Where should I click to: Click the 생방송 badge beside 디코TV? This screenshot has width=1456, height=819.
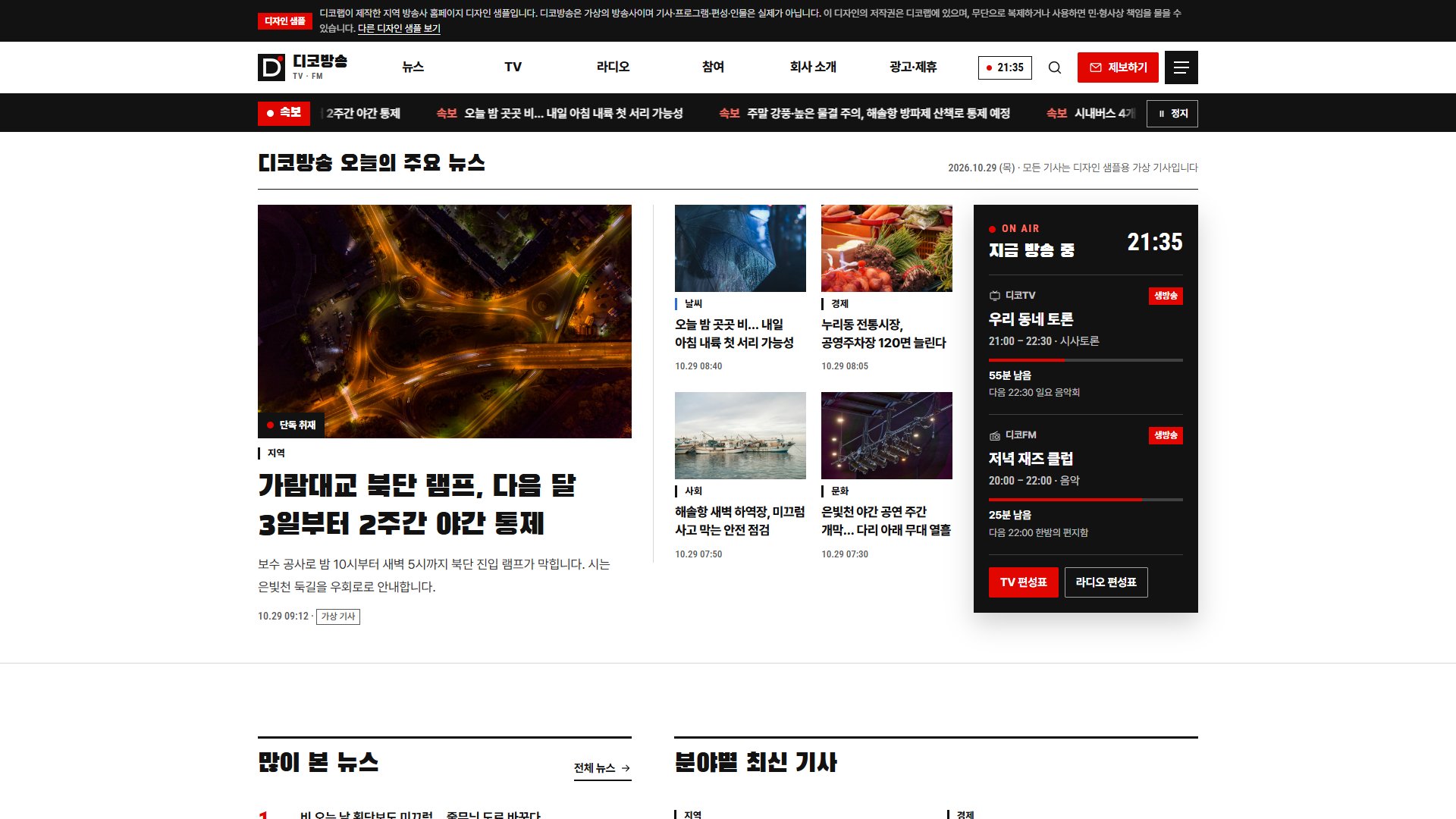1166,296
